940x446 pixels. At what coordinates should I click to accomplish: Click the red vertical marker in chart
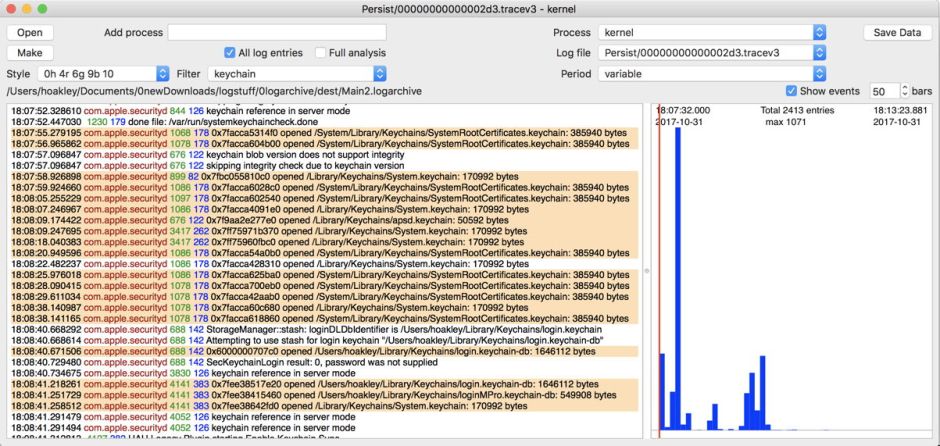click(x=659, y=300)
